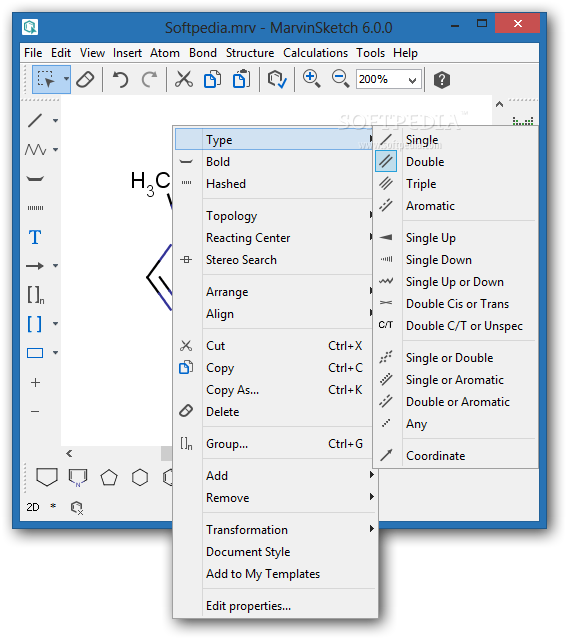The height and width of the screenshot is (639, 567).
Task: Click the Zoom In magnifier icon
Action: coord(311,78)
